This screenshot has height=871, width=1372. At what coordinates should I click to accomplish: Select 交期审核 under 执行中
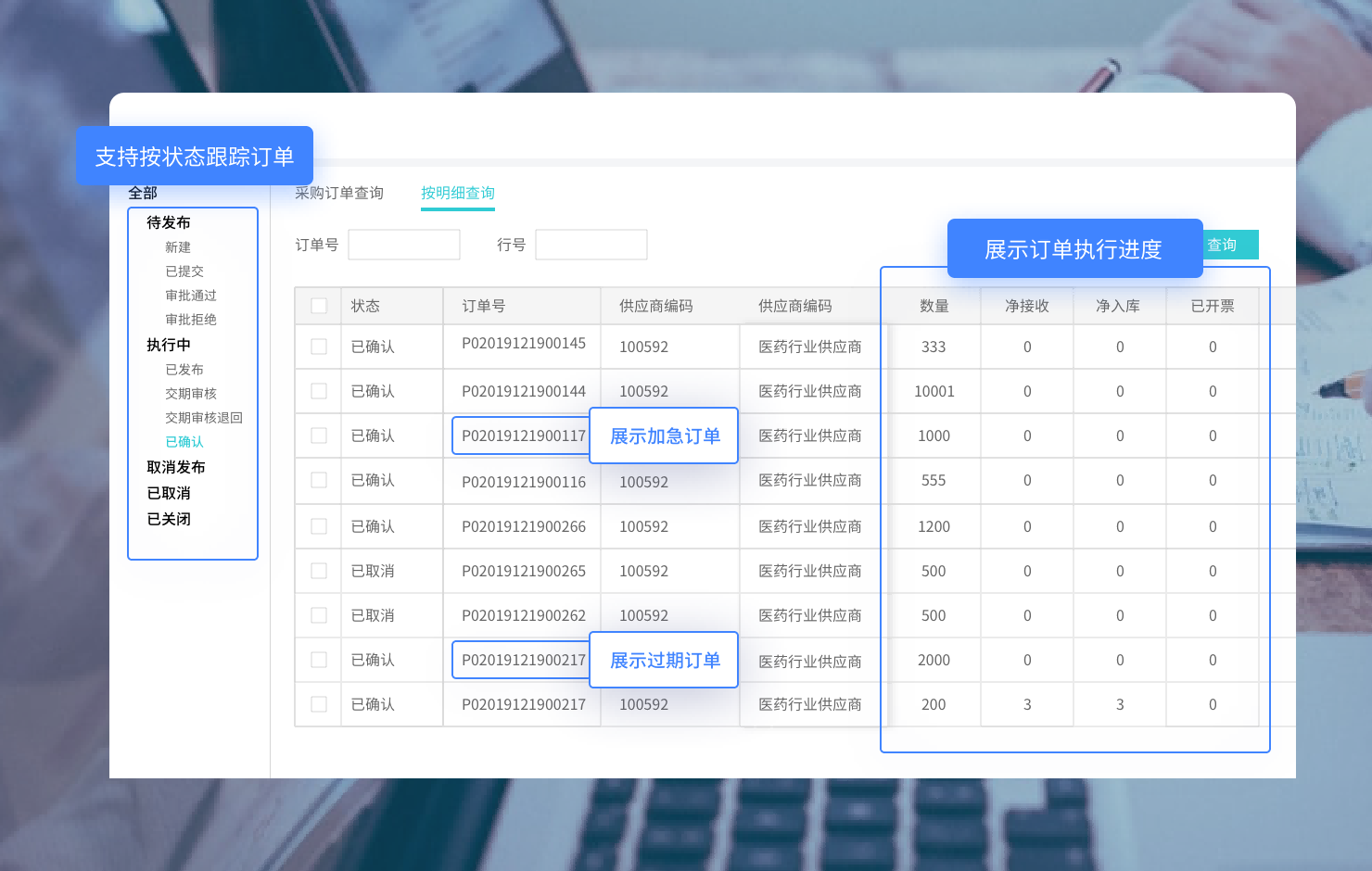pyautogui.click(x=192, y=393)
